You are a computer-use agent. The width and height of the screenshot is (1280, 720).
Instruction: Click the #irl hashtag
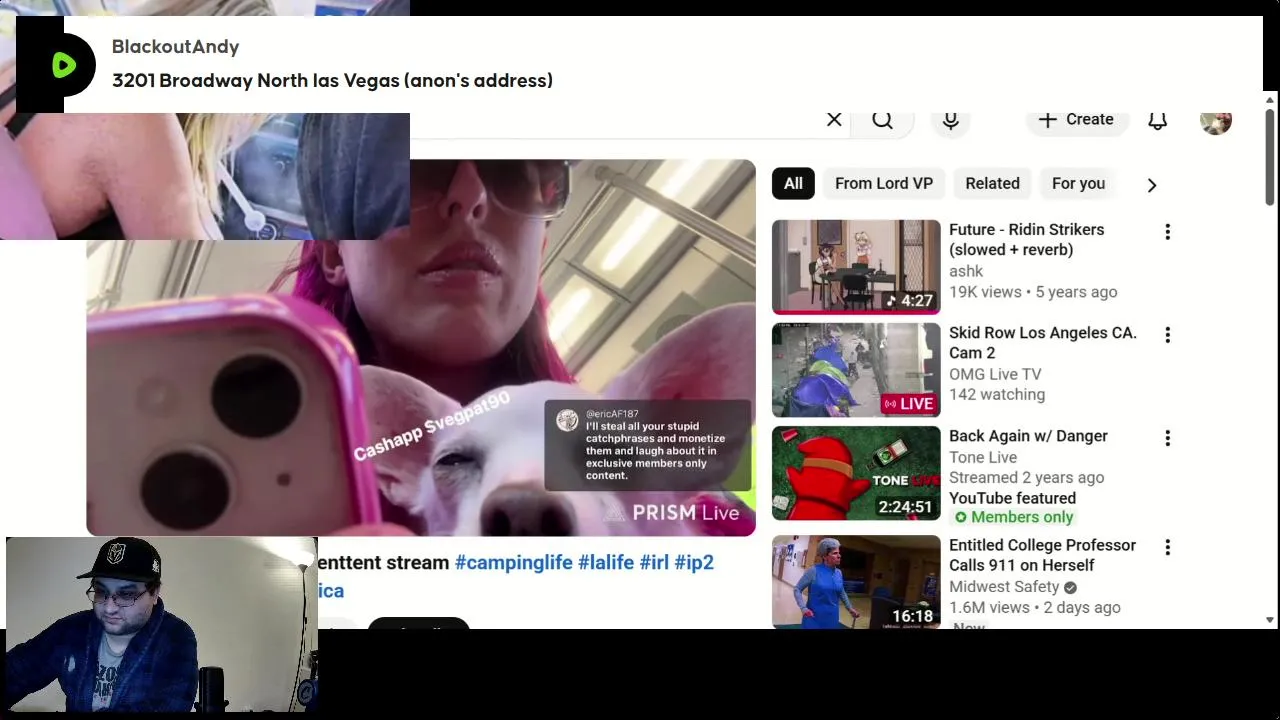[x=654, y=563]
